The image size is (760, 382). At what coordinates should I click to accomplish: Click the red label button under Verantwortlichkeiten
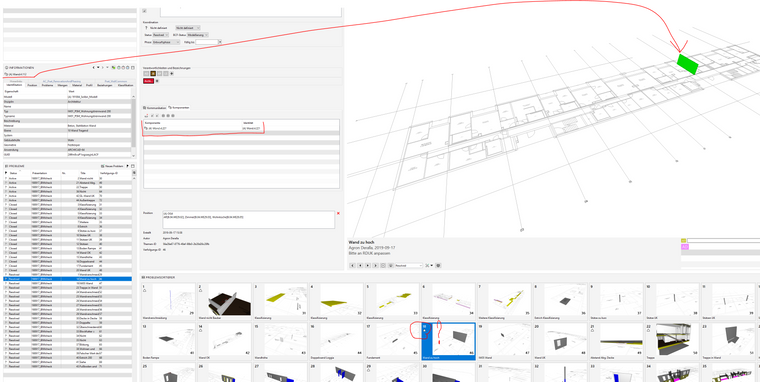point(148,81)
